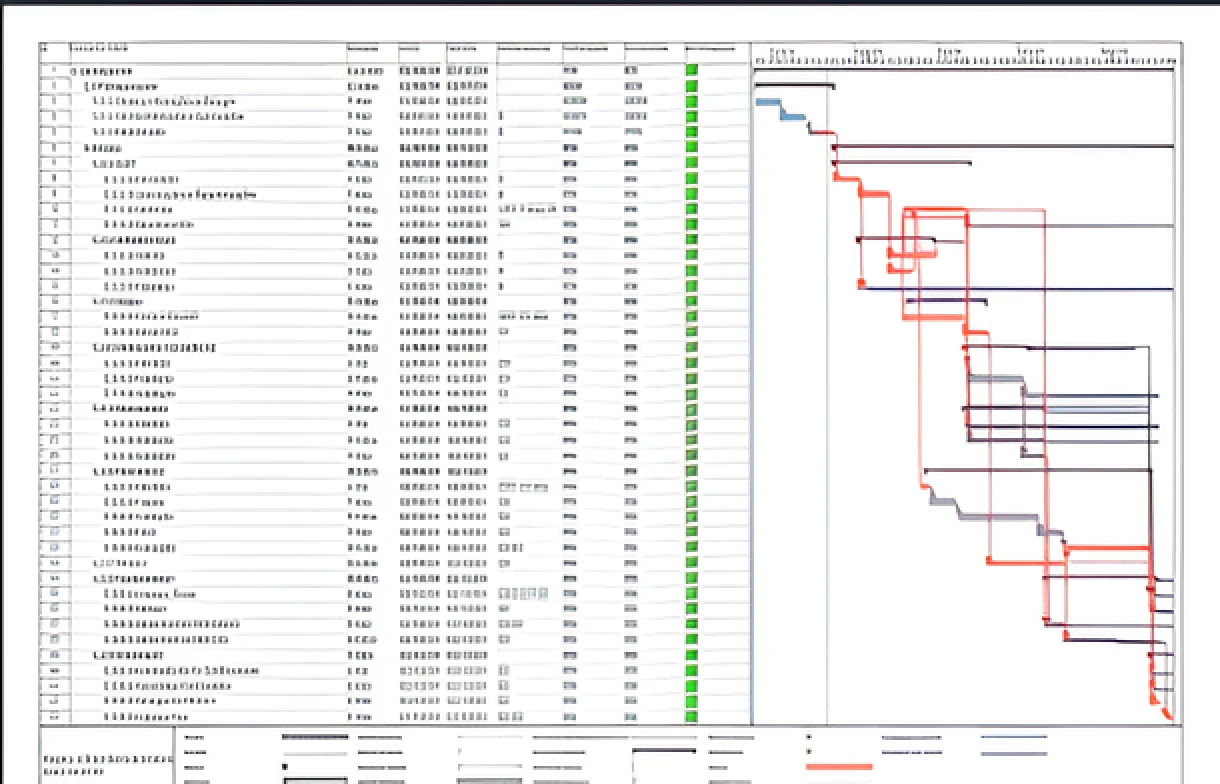Click the vertical date line in the Gantt chart
The width and height of the screenshot is (1220, 784).
click(828, 400)
